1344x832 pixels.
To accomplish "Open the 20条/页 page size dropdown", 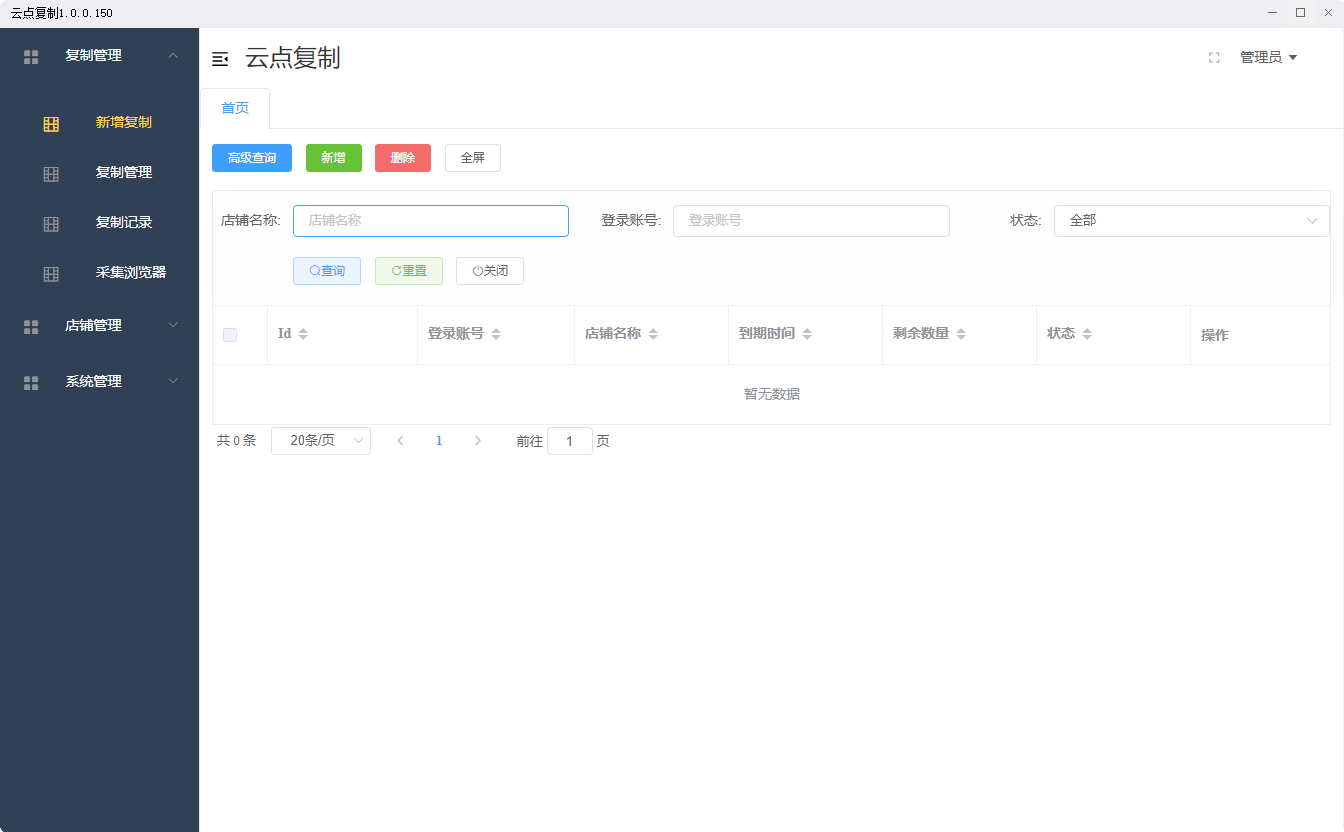I will (320, 440).
